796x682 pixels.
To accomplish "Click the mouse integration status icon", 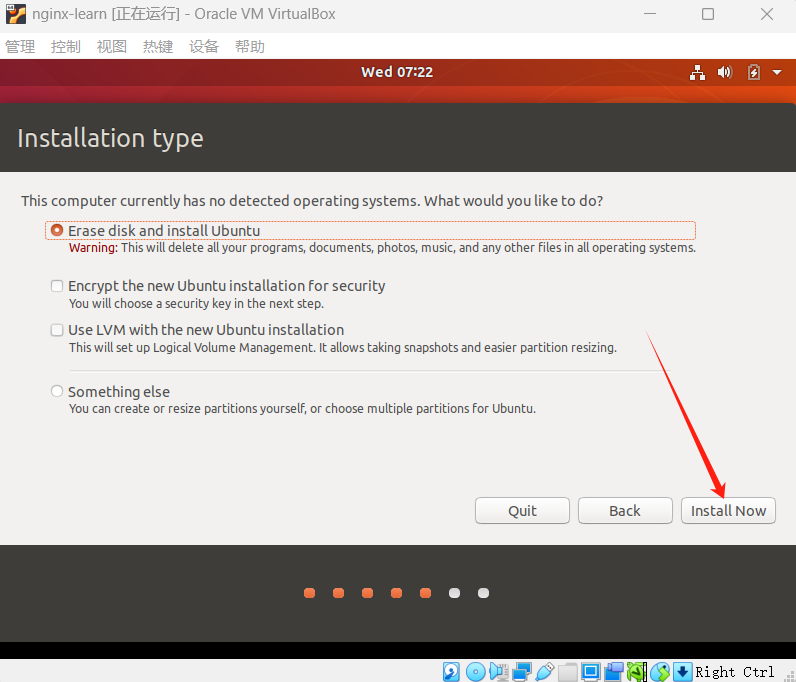I will pos(660,672).
